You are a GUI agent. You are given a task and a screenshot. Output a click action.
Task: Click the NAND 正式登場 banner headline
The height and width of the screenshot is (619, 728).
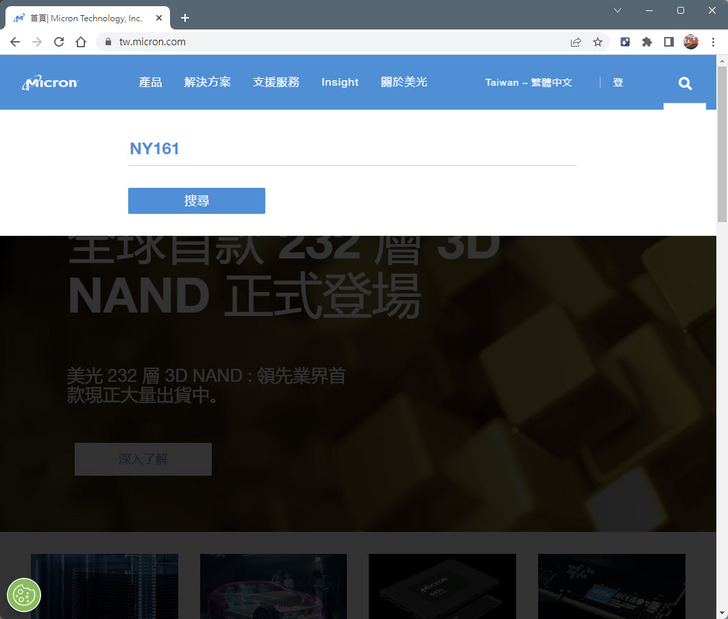[x=245, y=295]
